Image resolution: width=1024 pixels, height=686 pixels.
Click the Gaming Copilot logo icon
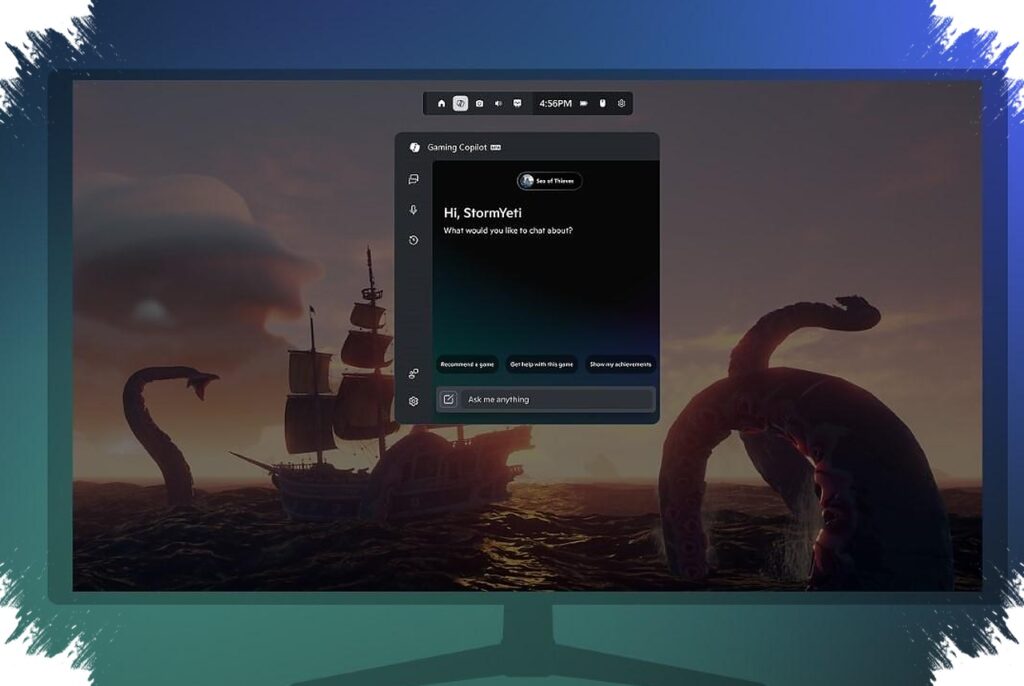414,148
